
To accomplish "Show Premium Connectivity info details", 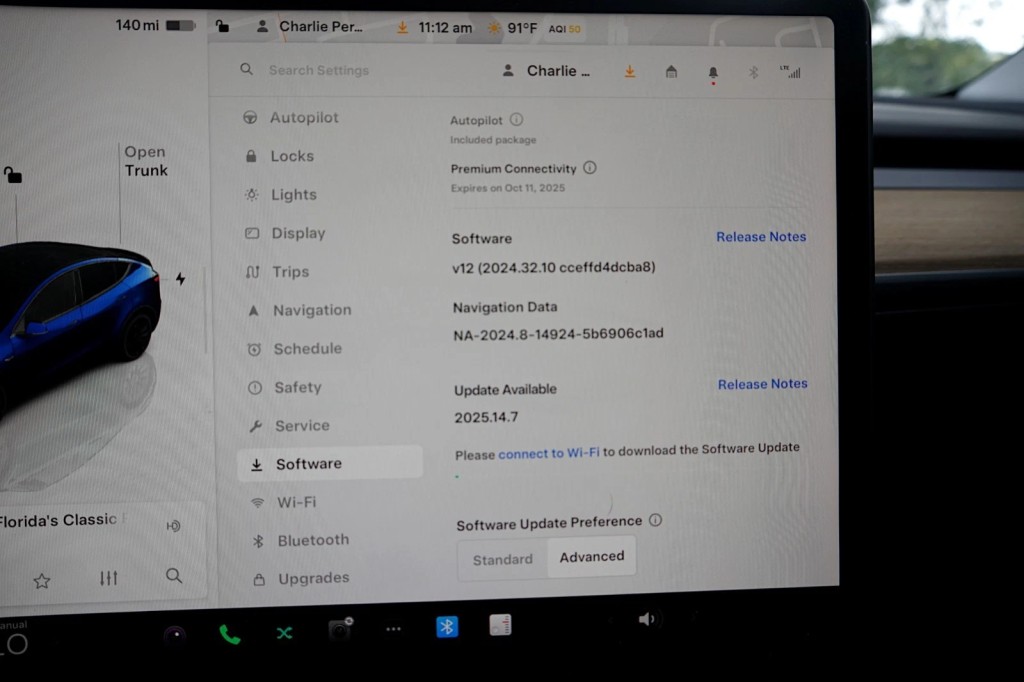I will (590, 168).
